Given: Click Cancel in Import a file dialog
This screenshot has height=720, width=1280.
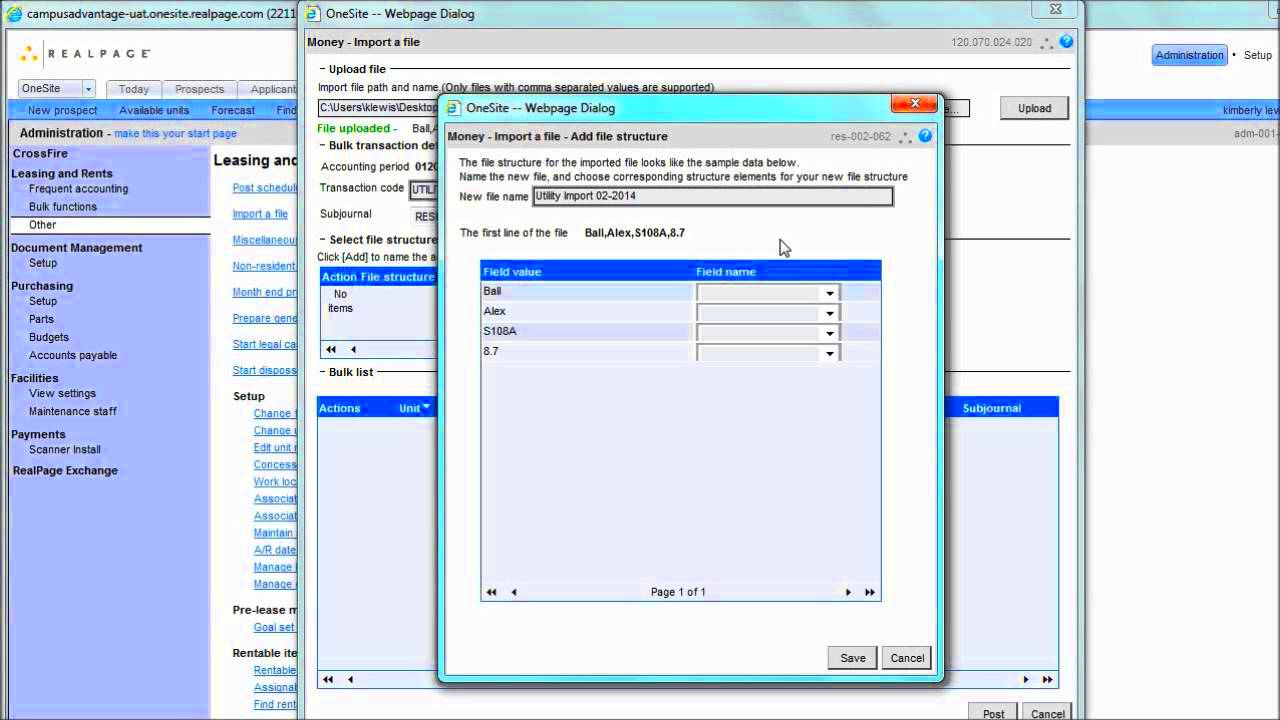Looking at the screenshot, I should click(x=1047, y=714).
